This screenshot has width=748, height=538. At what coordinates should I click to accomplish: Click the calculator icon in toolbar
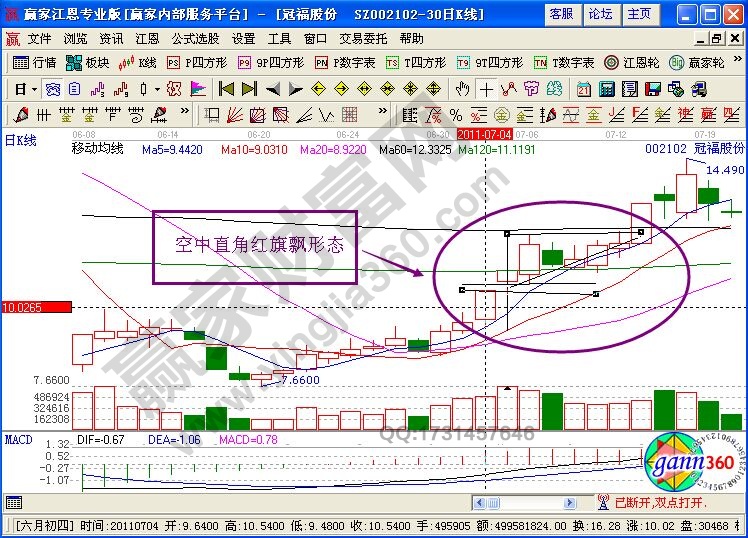point(606,88)
